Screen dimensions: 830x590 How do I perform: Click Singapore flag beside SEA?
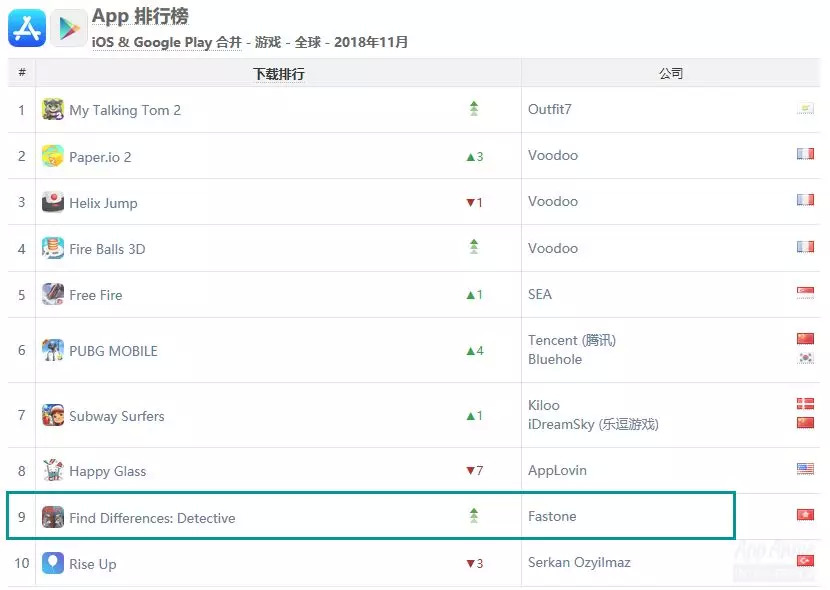(805, 293)
